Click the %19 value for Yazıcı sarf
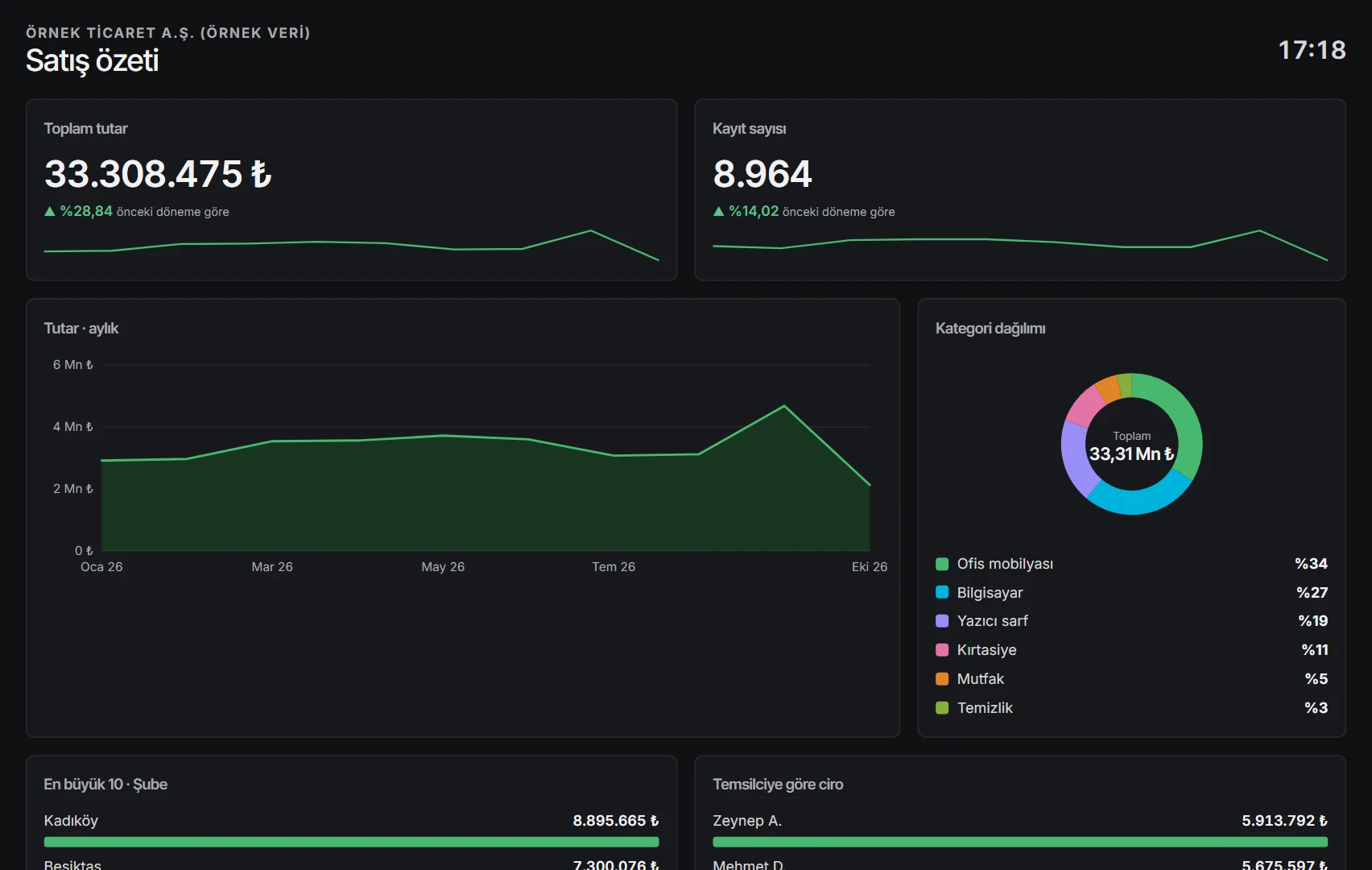The height and width of the screenshot is (870, 1372). [1313, 621]
